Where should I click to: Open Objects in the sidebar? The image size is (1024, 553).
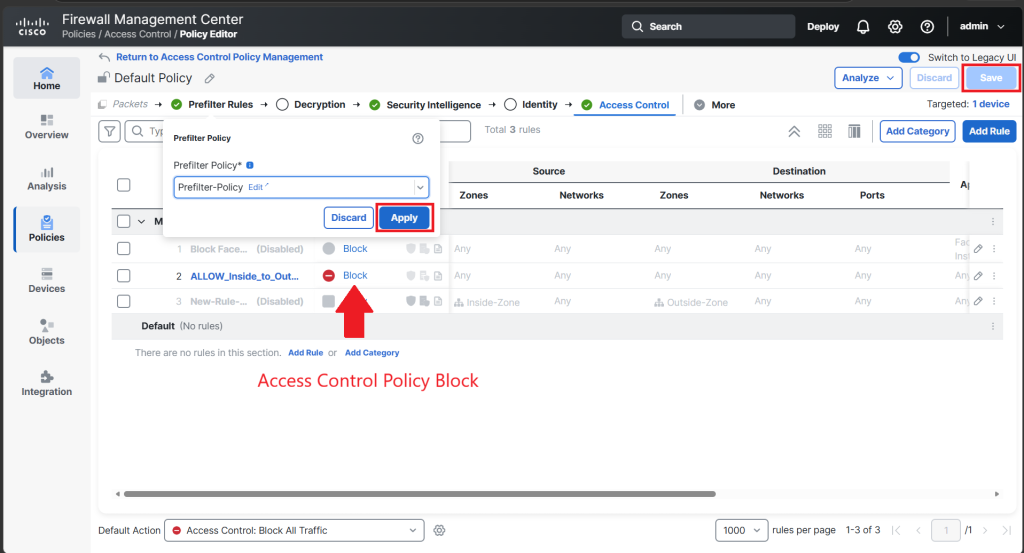click(46, 332)
